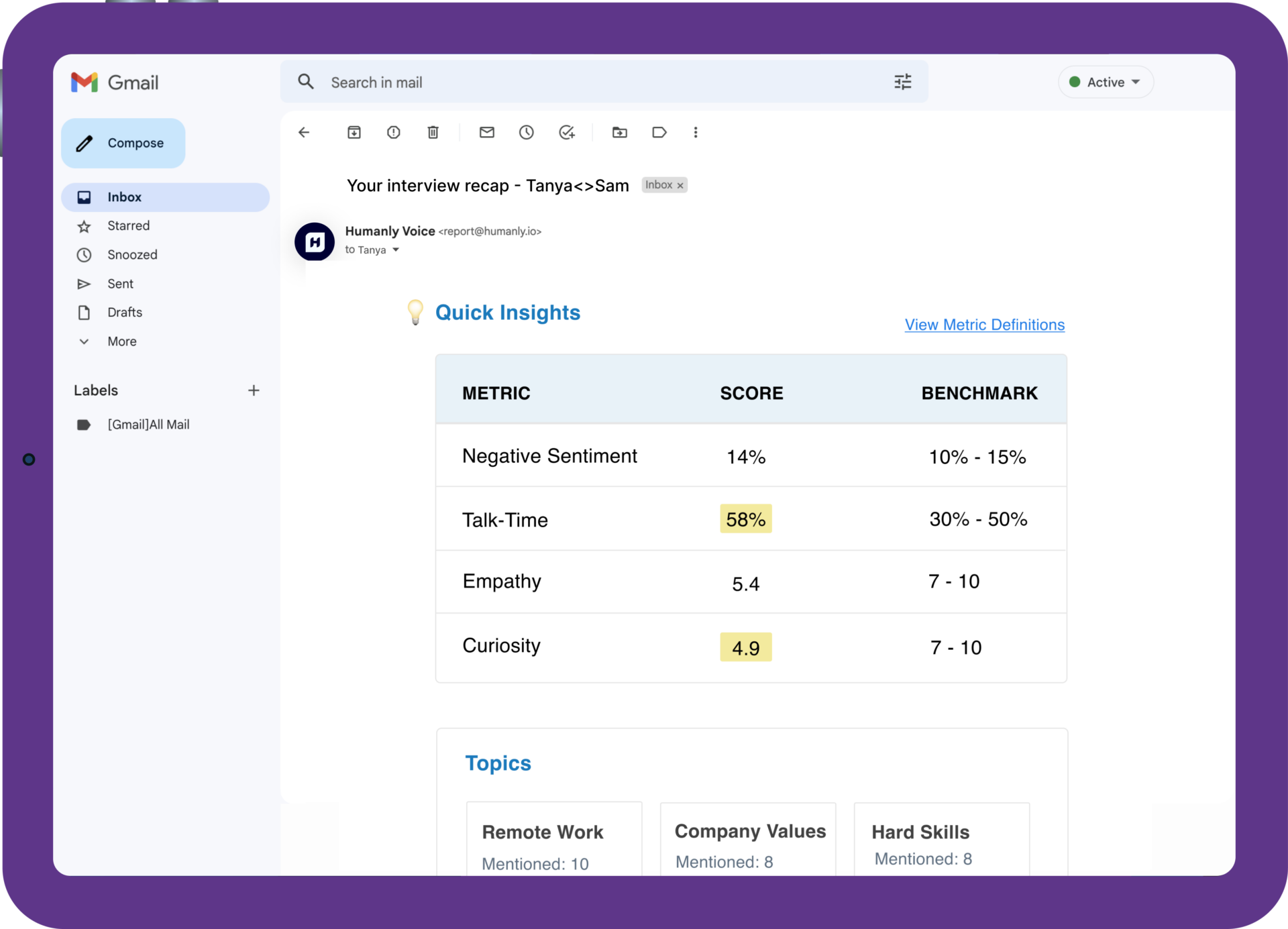
Task: Click the label/tag icon in toolbar
Action: 659,132
